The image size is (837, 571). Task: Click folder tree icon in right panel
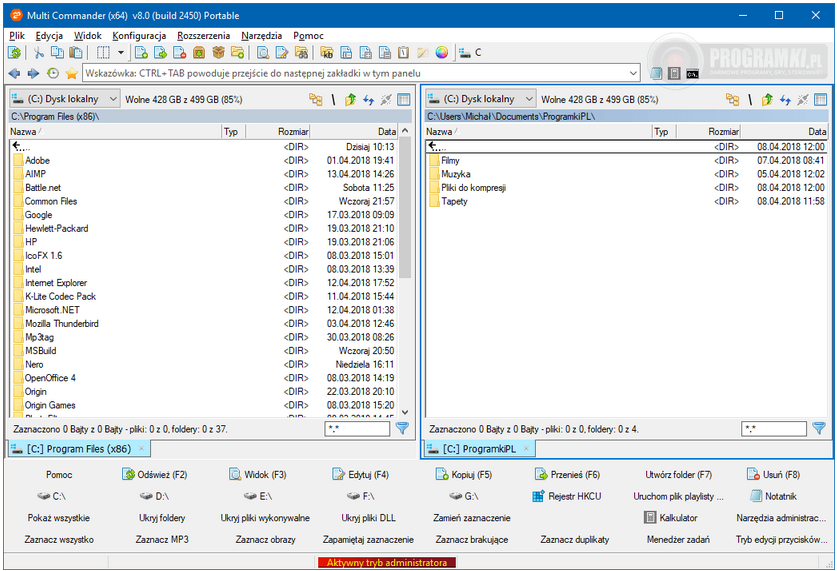(732, 99)
